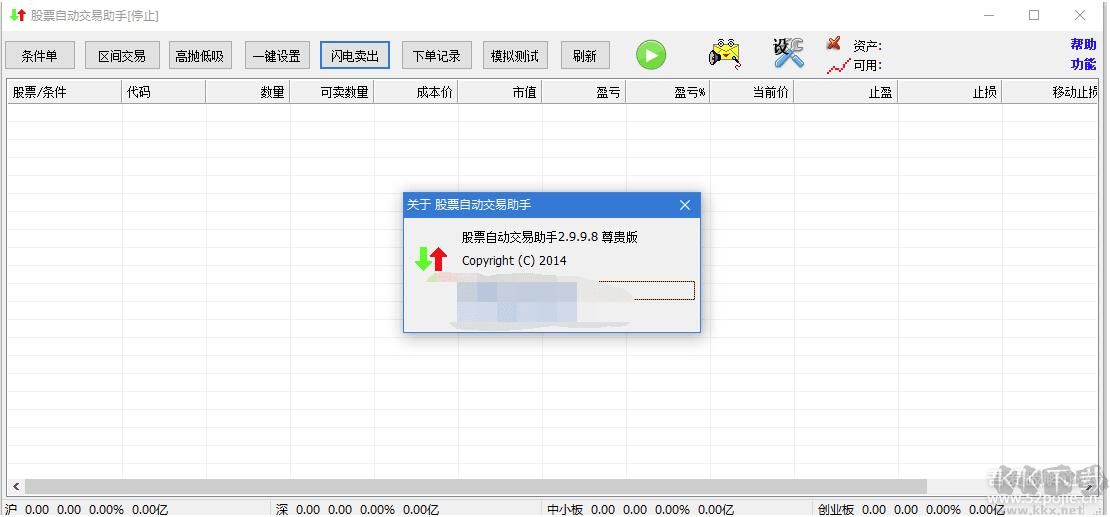Click the 移动止损 column header
This screenshot has height=517, width=1110.
(1051, 91)
